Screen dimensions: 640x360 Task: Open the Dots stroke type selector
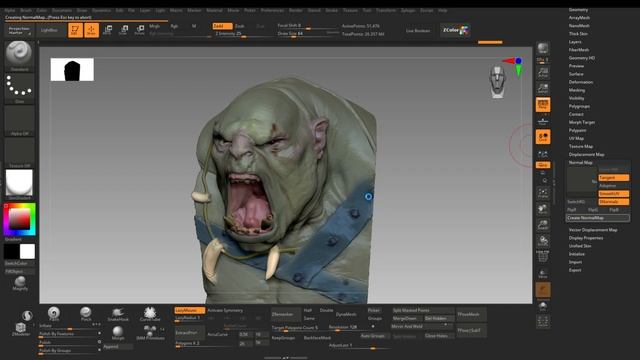(x=19, y=88)
